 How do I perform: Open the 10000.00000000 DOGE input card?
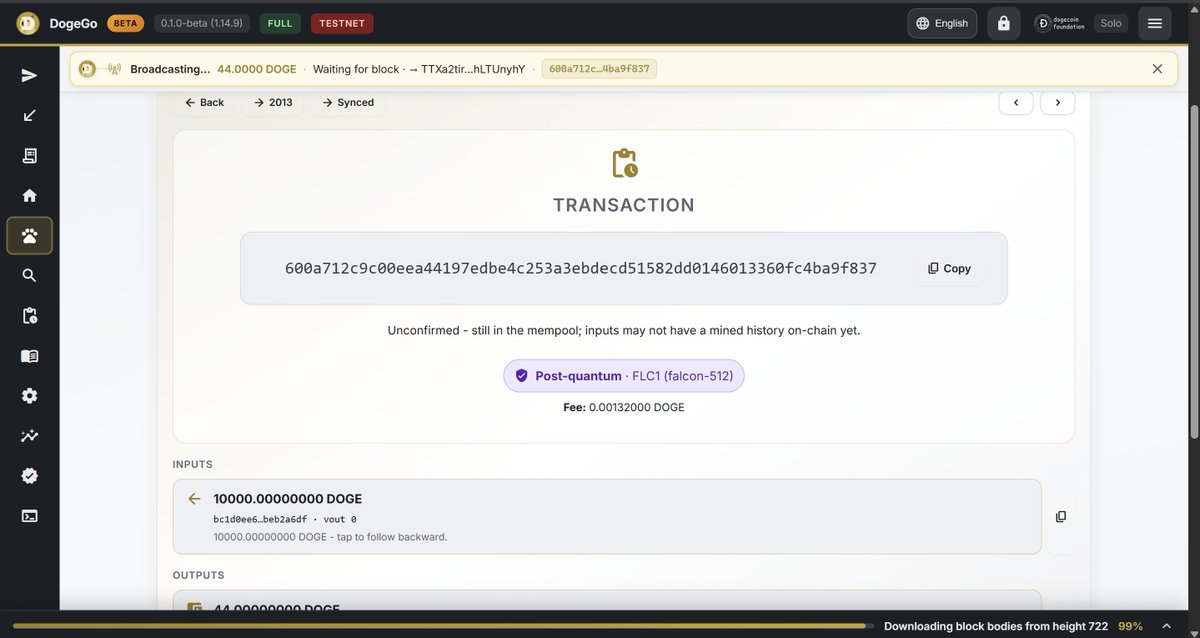[x=607, y=516]
